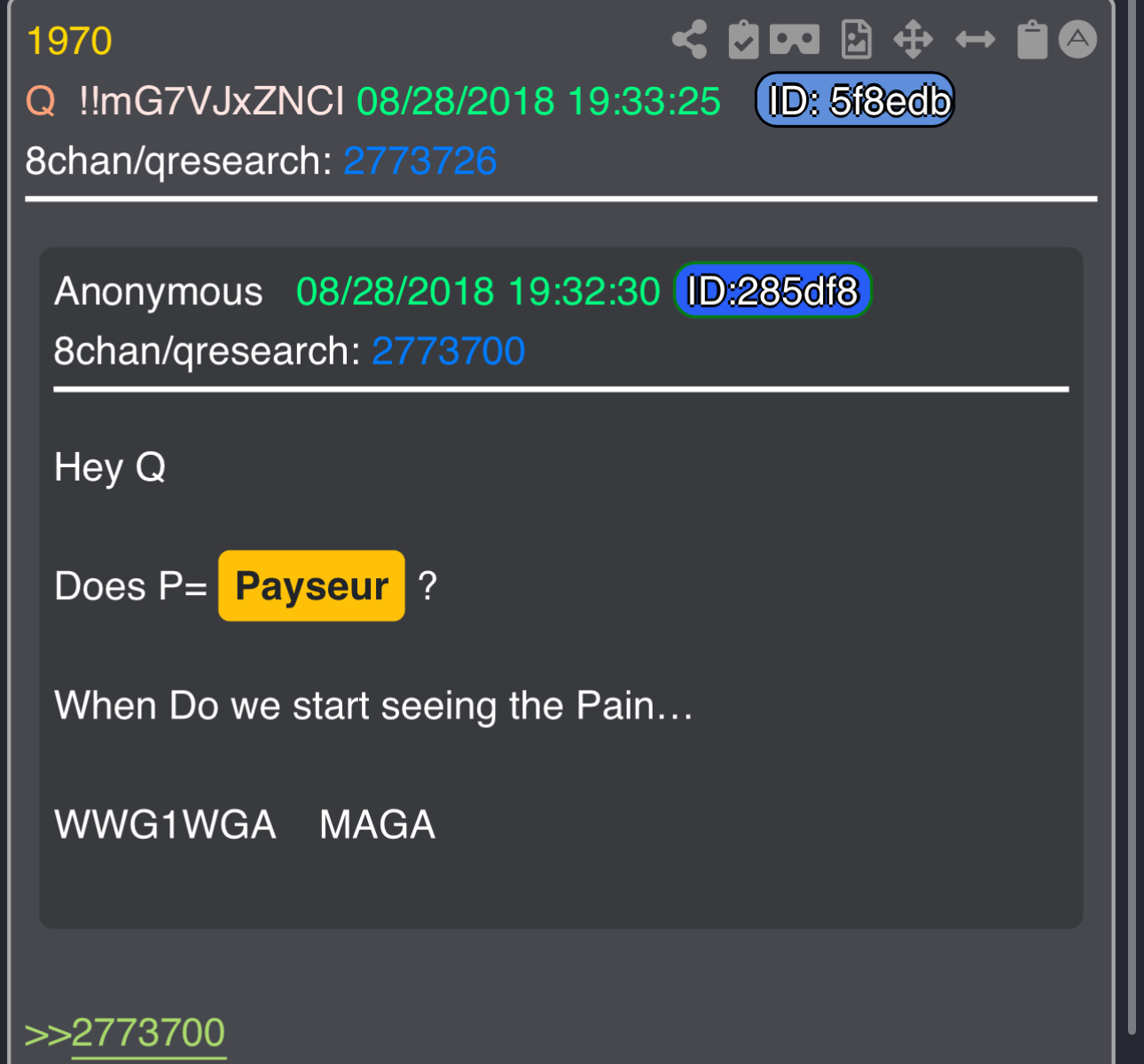This screenshot has width=1144, height=1064.
Task: Click the plain clipboard icon
Action: (1032, 40)
